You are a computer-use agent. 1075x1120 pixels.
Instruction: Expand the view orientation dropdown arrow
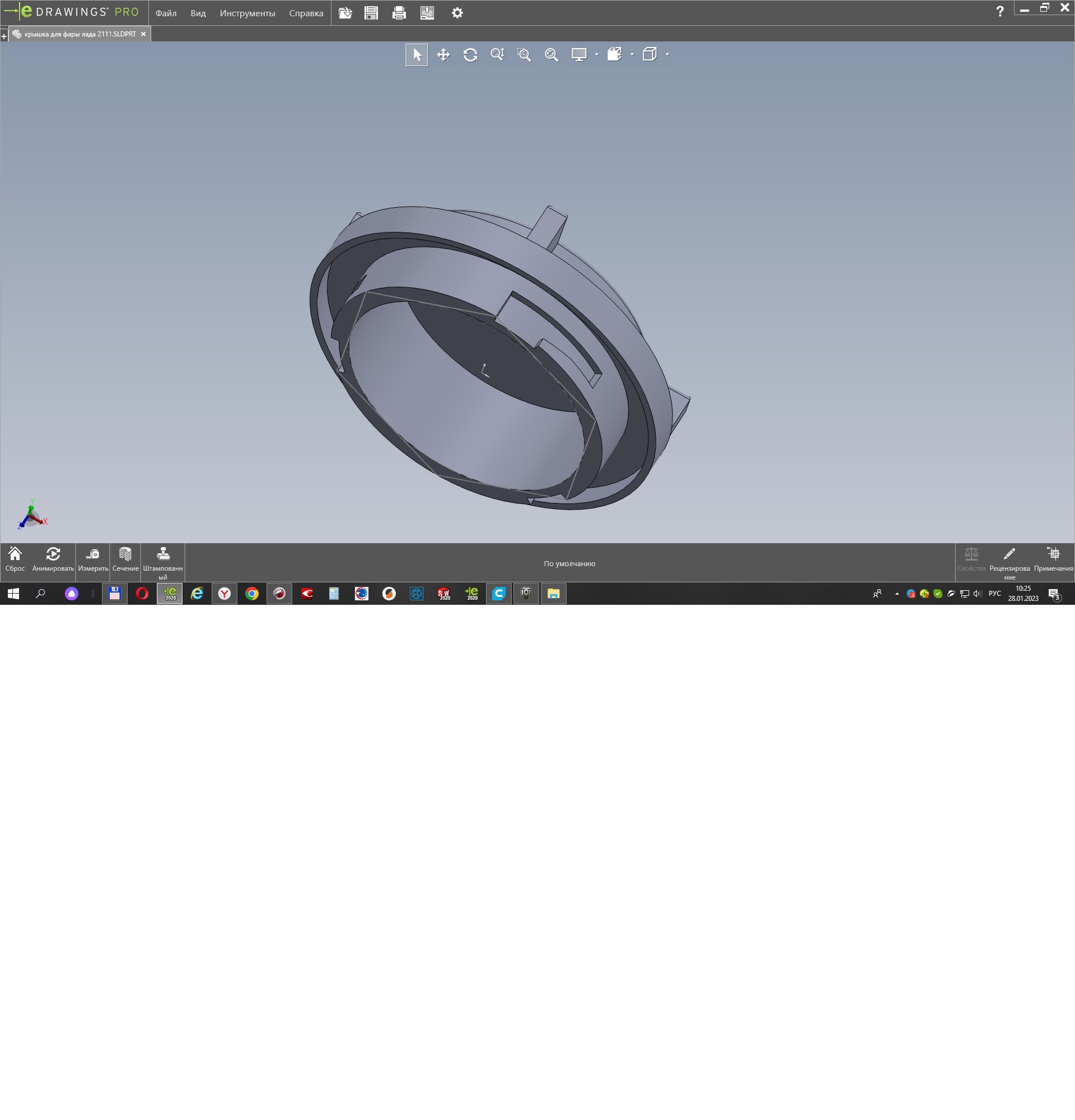pyautogui.click(x=632, y=55)
